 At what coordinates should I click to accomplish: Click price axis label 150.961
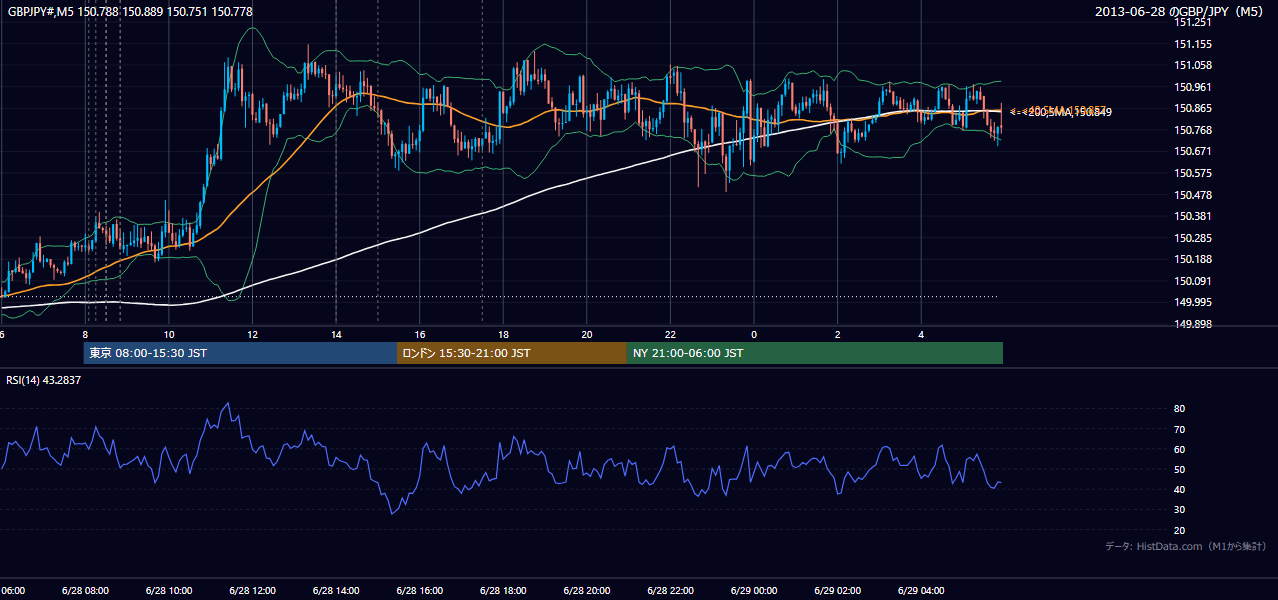coord(1194,87)
